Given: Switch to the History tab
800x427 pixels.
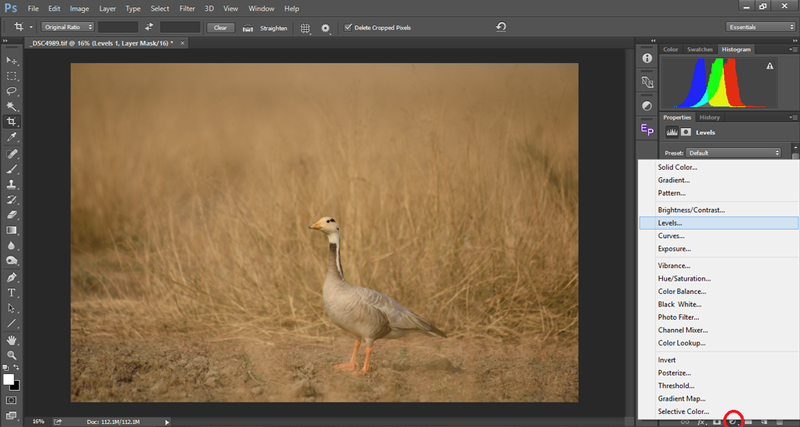Looking at the screenshot, I should tap(709, 117).
